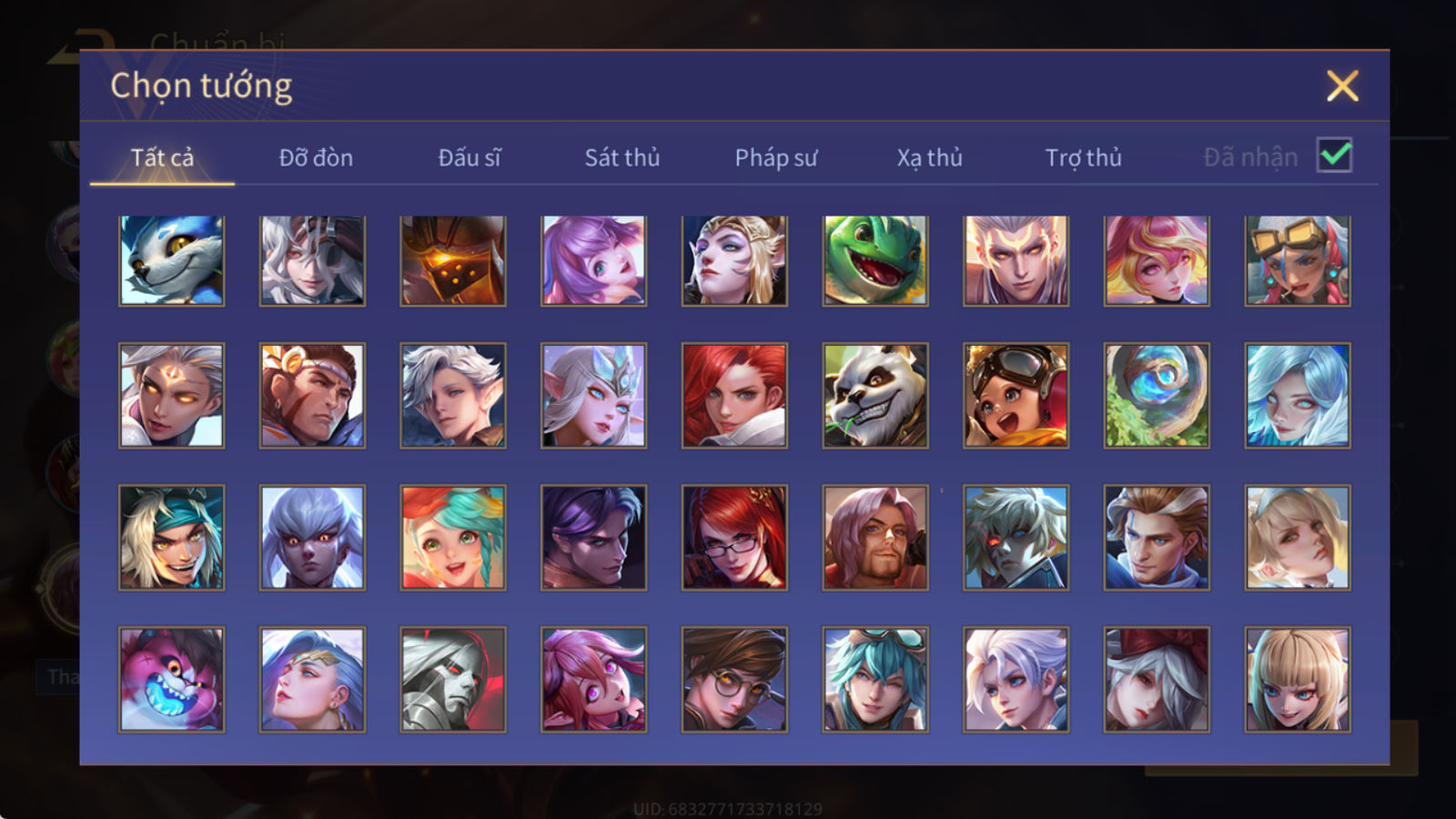Select the gray masked knight hero
1456x819 pixels.
[x=453, y=679]
